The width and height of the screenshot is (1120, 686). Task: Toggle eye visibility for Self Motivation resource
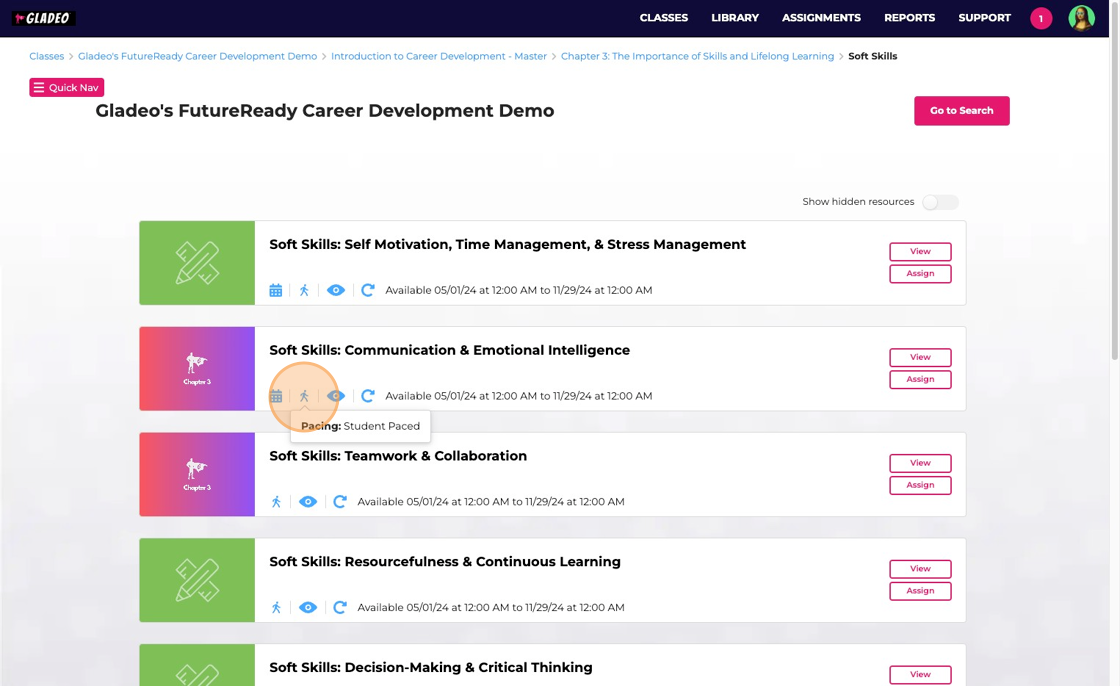(x=336, y=290)
